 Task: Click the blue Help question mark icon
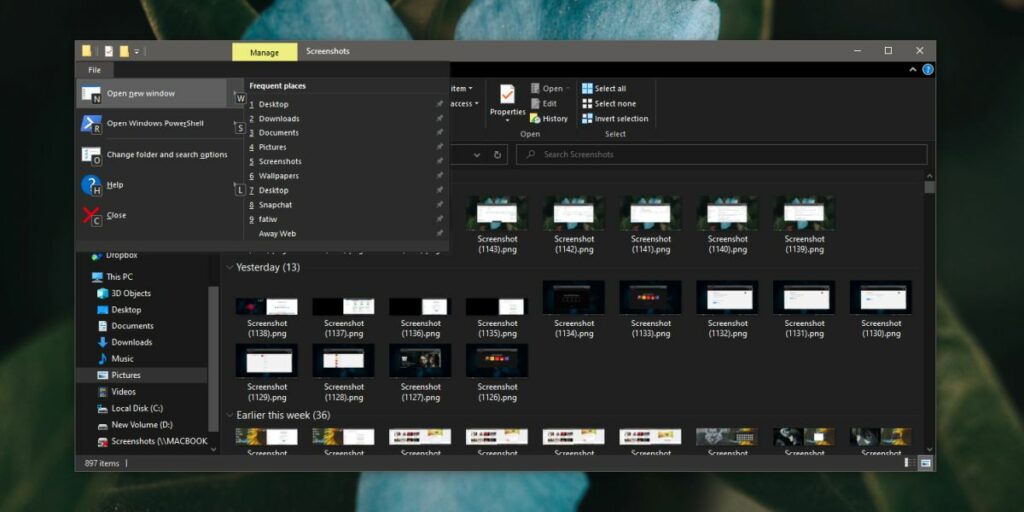click(91, 185)
